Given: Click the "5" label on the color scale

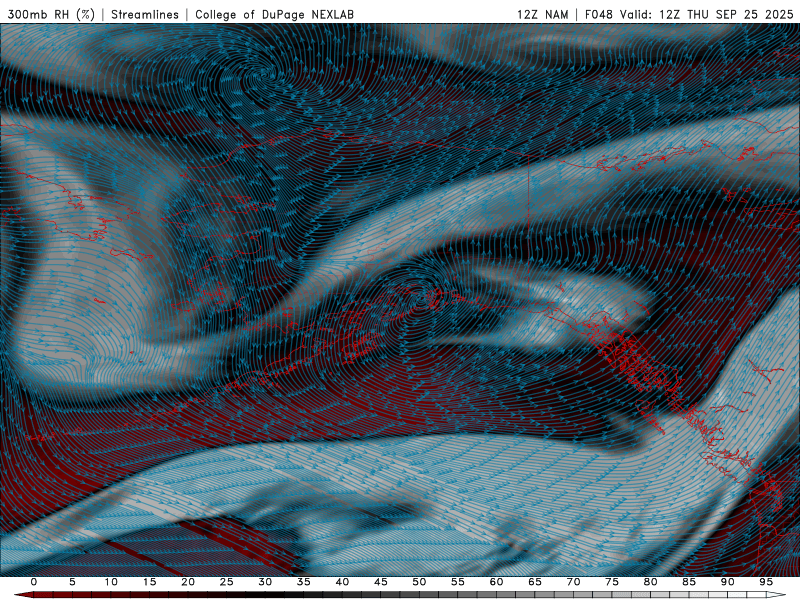Looking at the screenshot, I should click(x=72, y=582).
